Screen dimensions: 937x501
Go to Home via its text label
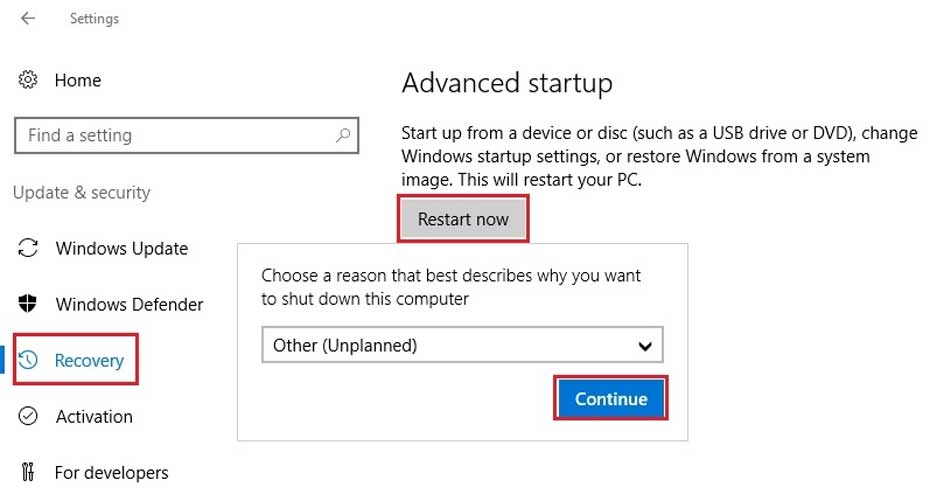(x=78, y=80)
